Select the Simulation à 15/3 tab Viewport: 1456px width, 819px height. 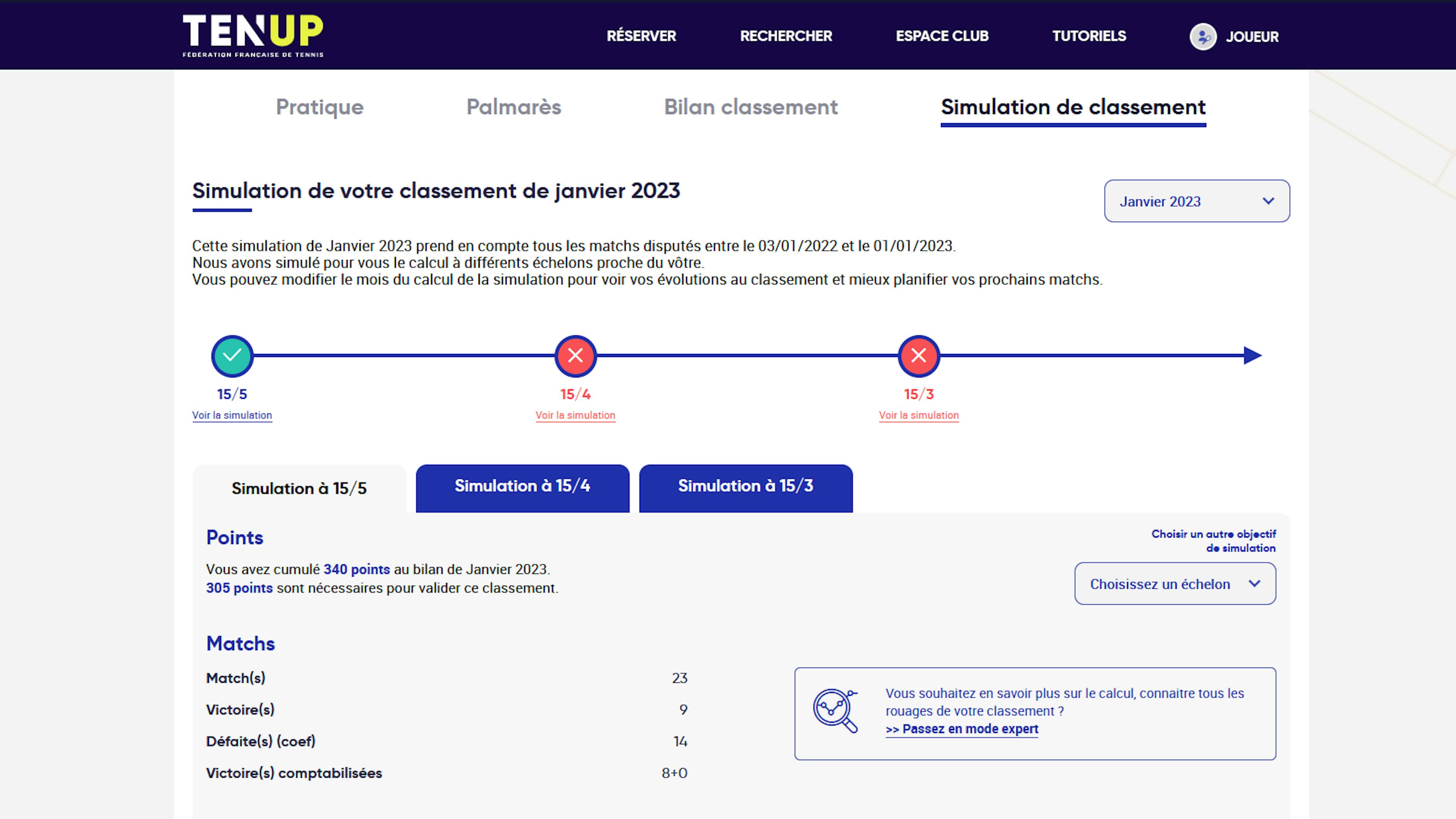coord(745,489)
